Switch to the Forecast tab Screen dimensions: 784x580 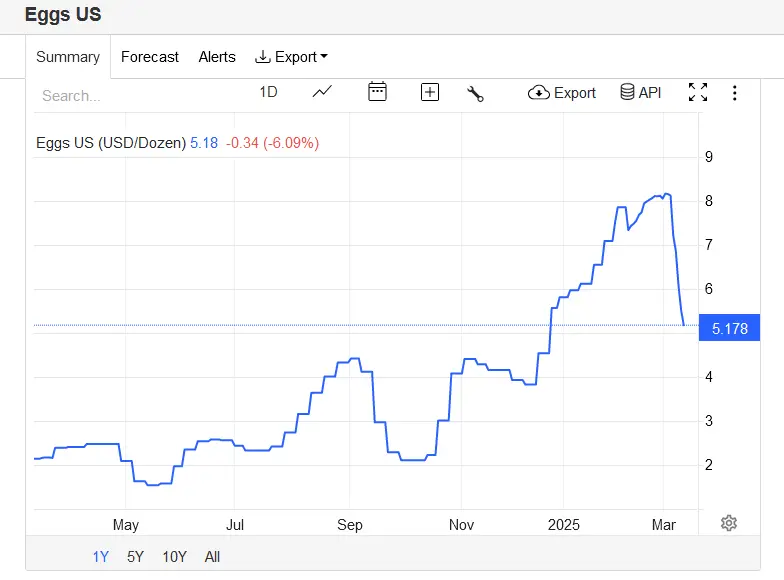[x=150, y=57]
